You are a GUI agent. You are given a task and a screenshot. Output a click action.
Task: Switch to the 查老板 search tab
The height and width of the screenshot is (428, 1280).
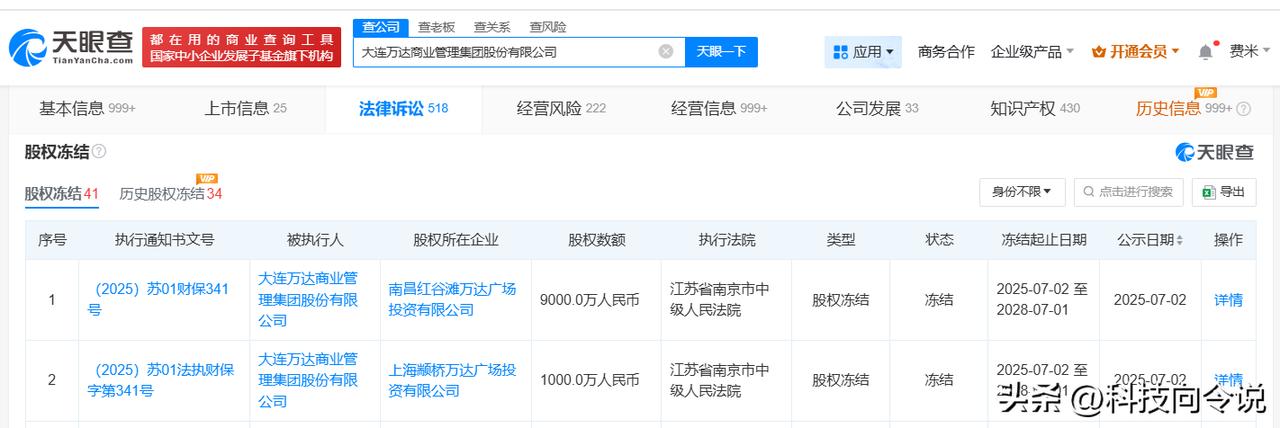437,27
